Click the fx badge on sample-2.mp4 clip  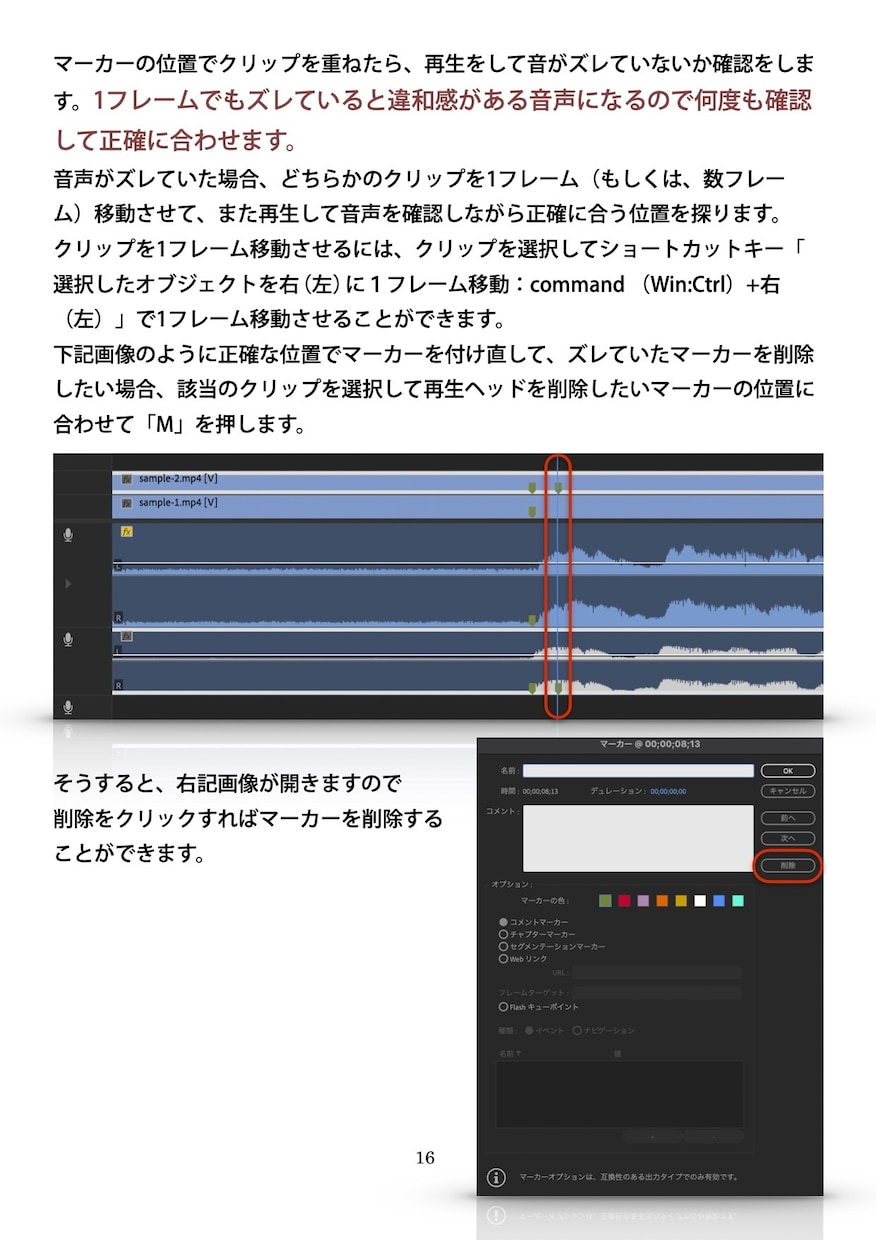click(127, 479)
